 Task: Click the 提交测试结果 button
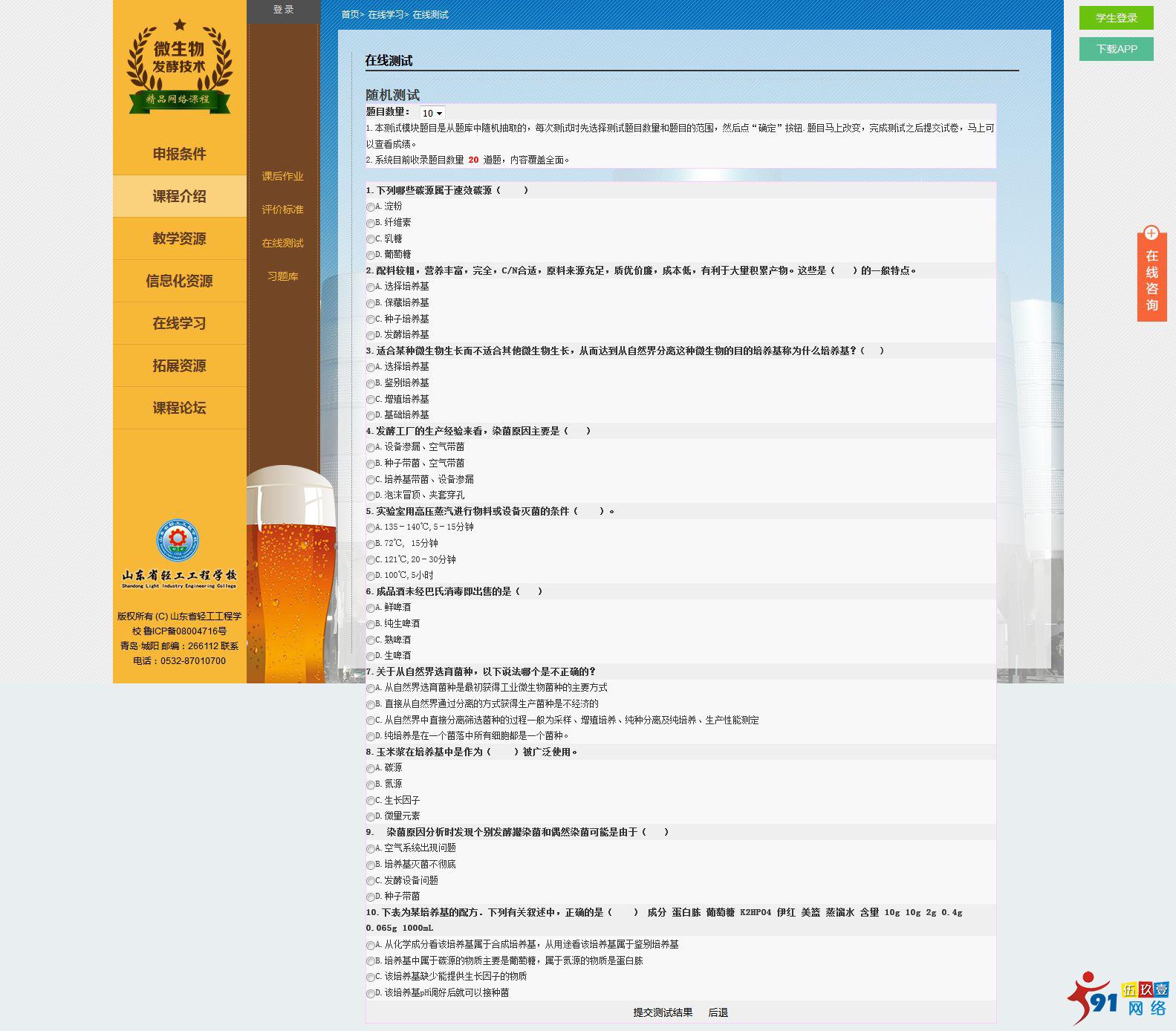pyautogui.click(x=663, y=1012)
